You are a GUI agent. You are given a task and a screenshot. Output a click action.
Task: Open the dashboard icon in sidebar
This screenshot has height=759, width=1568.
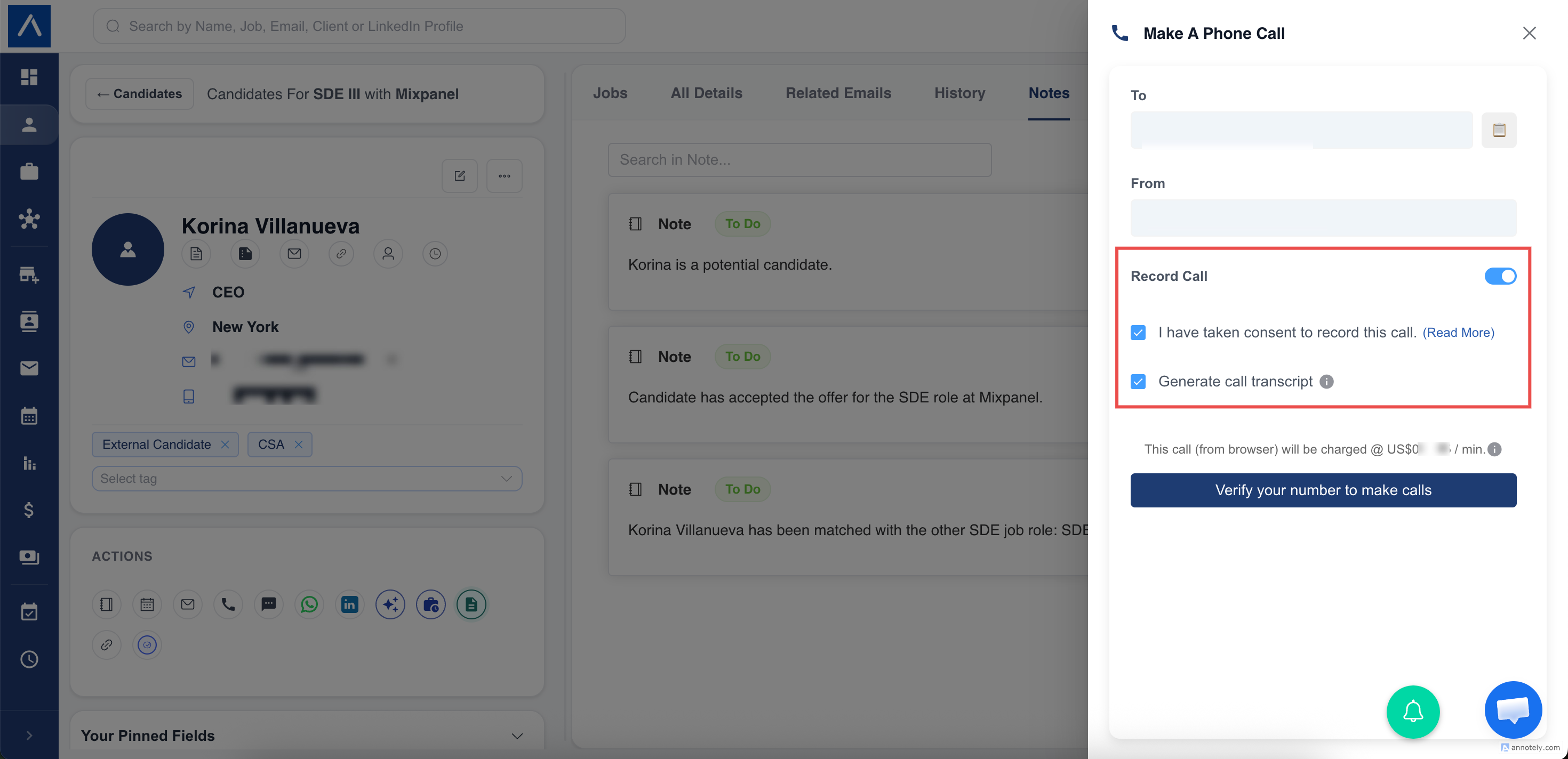coord(29,77)
